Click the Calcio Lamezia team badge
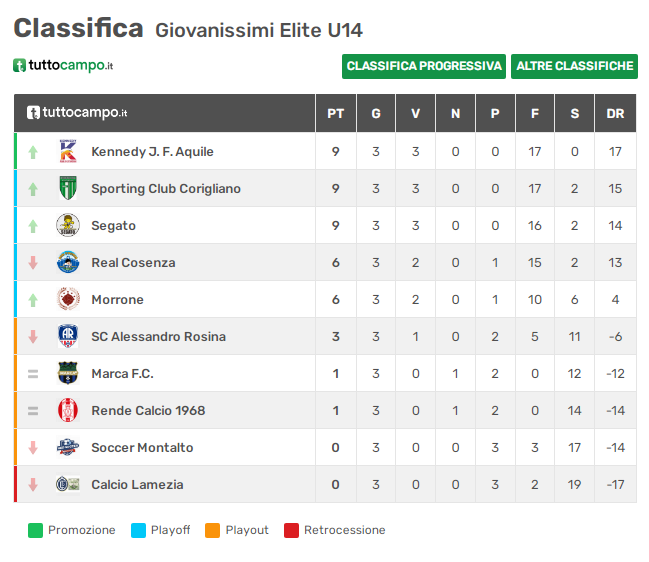 [x=68, y=484]
